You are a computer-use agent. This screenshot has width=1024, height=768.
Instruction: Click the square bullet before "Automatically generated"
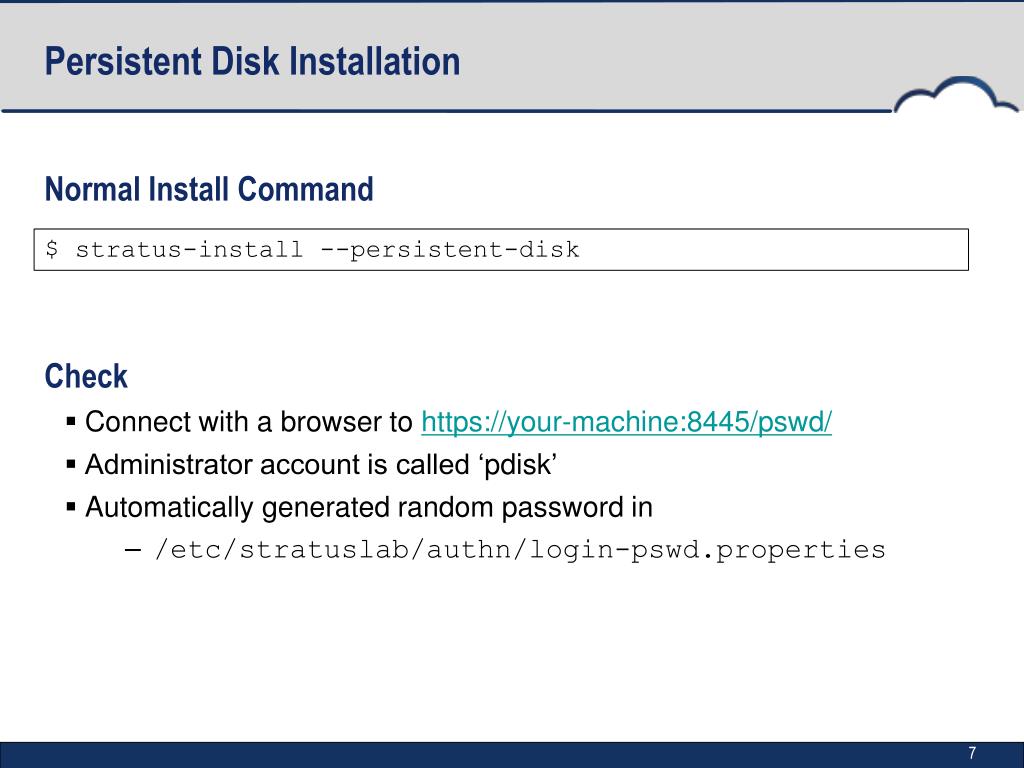(71, 507)
